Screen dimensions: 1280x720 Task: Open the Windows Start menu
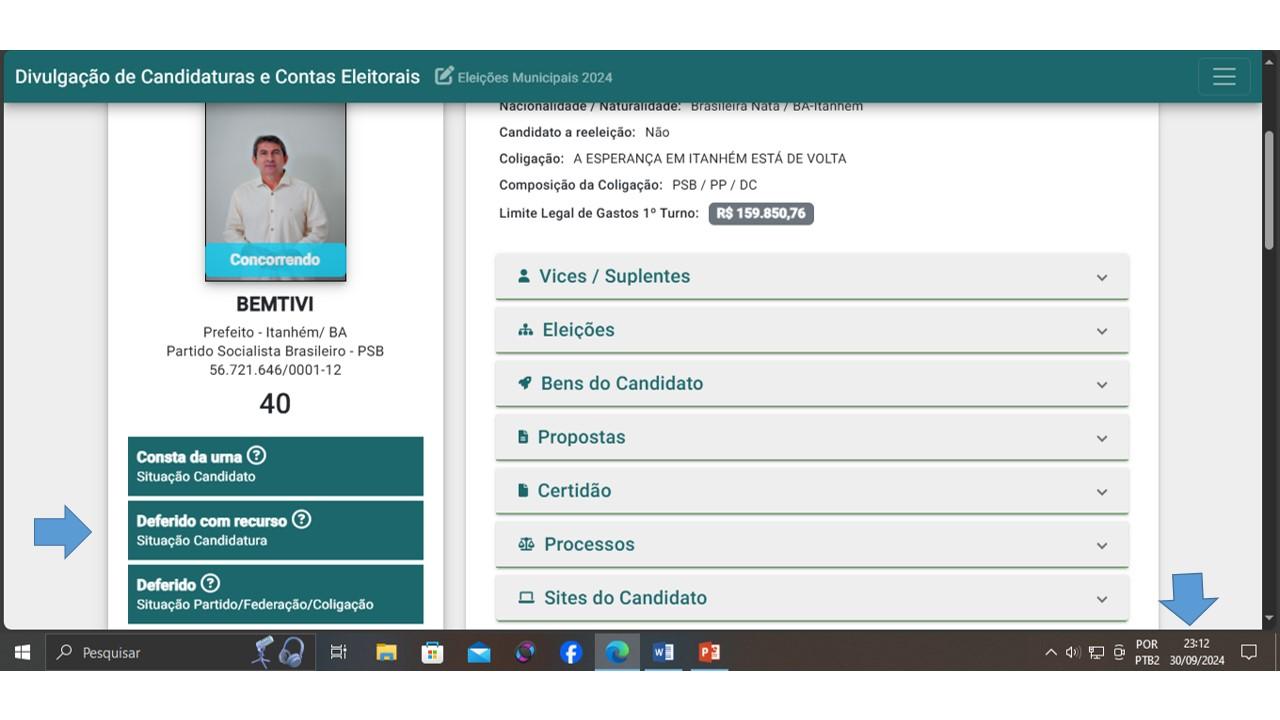(x=22, y=652)
